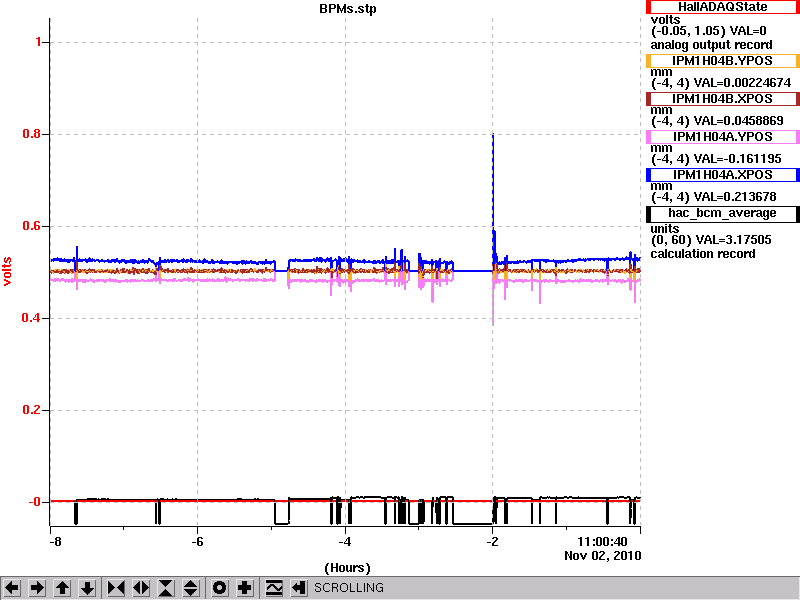Click the 'calculation record' description

(703, 254)
